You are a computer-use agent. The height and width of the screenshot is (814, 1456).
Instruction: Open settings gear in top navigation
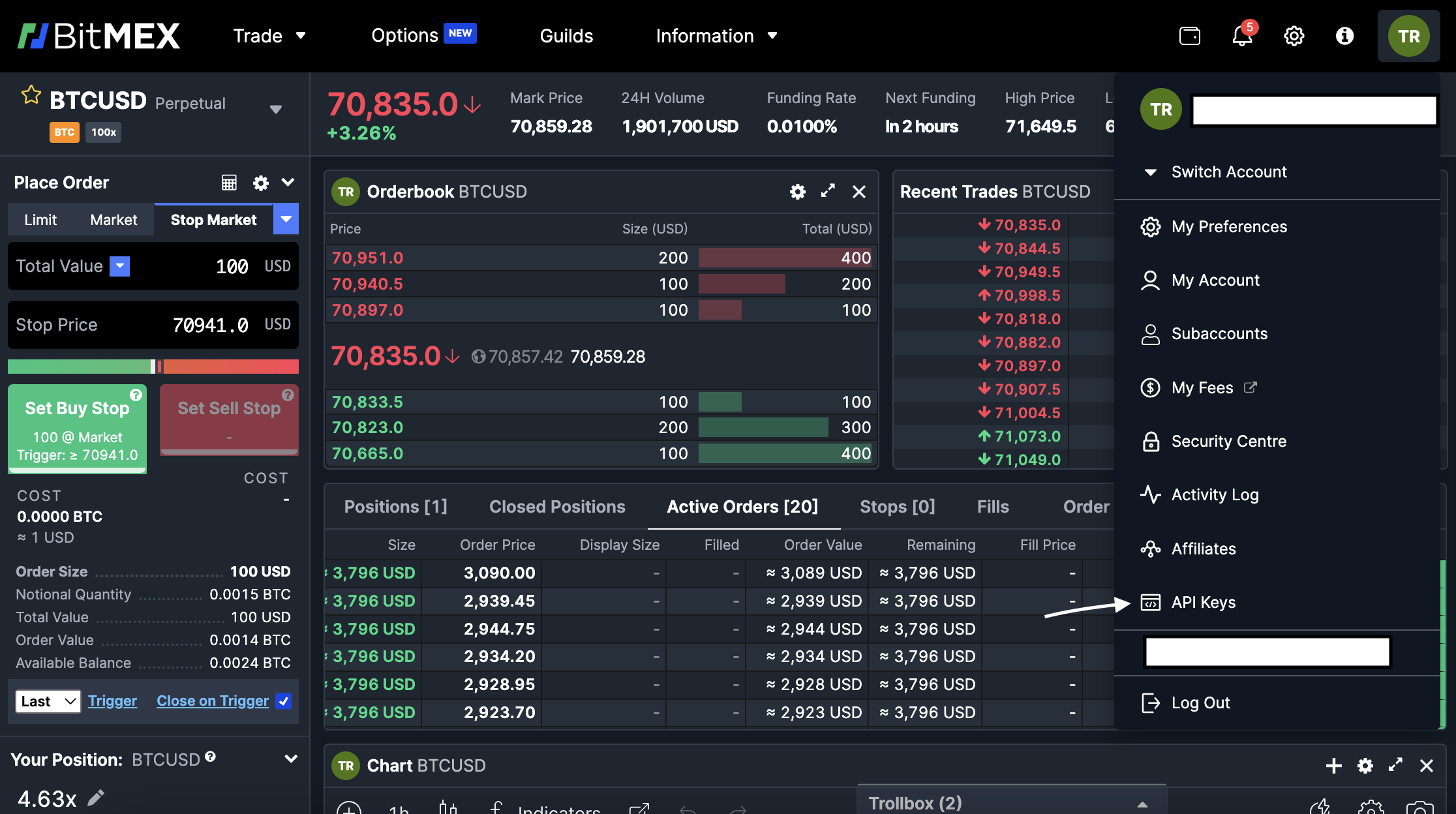1294,36
